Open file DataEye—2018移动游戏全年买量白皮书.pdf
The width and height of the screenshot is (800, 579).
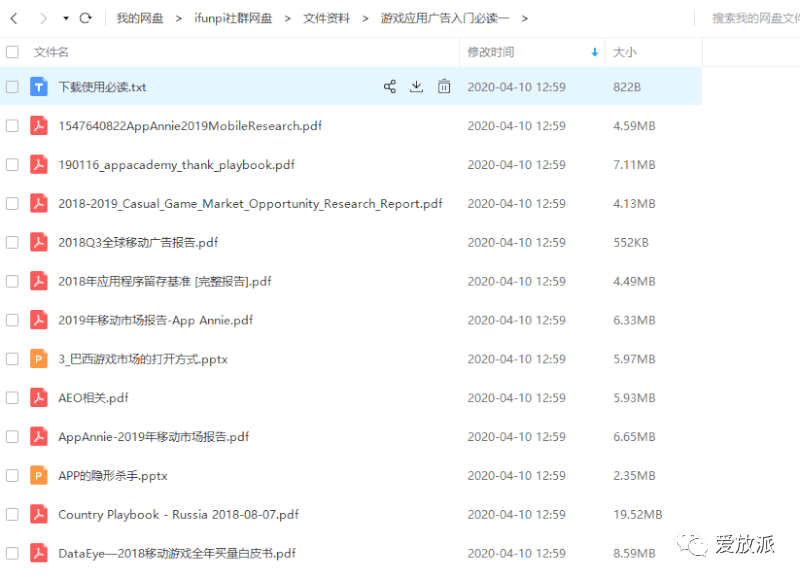[x=177, y=553]
